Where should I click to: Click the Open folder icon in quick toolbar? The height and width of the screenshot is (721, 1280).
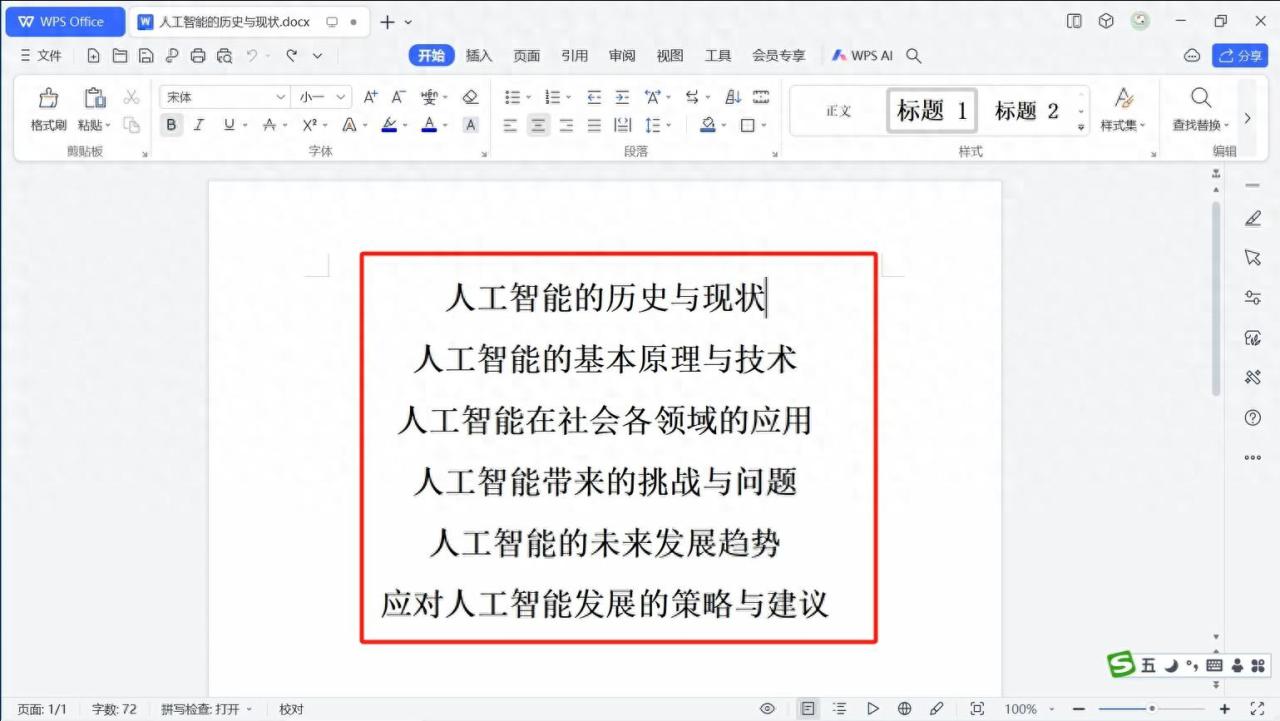coord(120,56)
